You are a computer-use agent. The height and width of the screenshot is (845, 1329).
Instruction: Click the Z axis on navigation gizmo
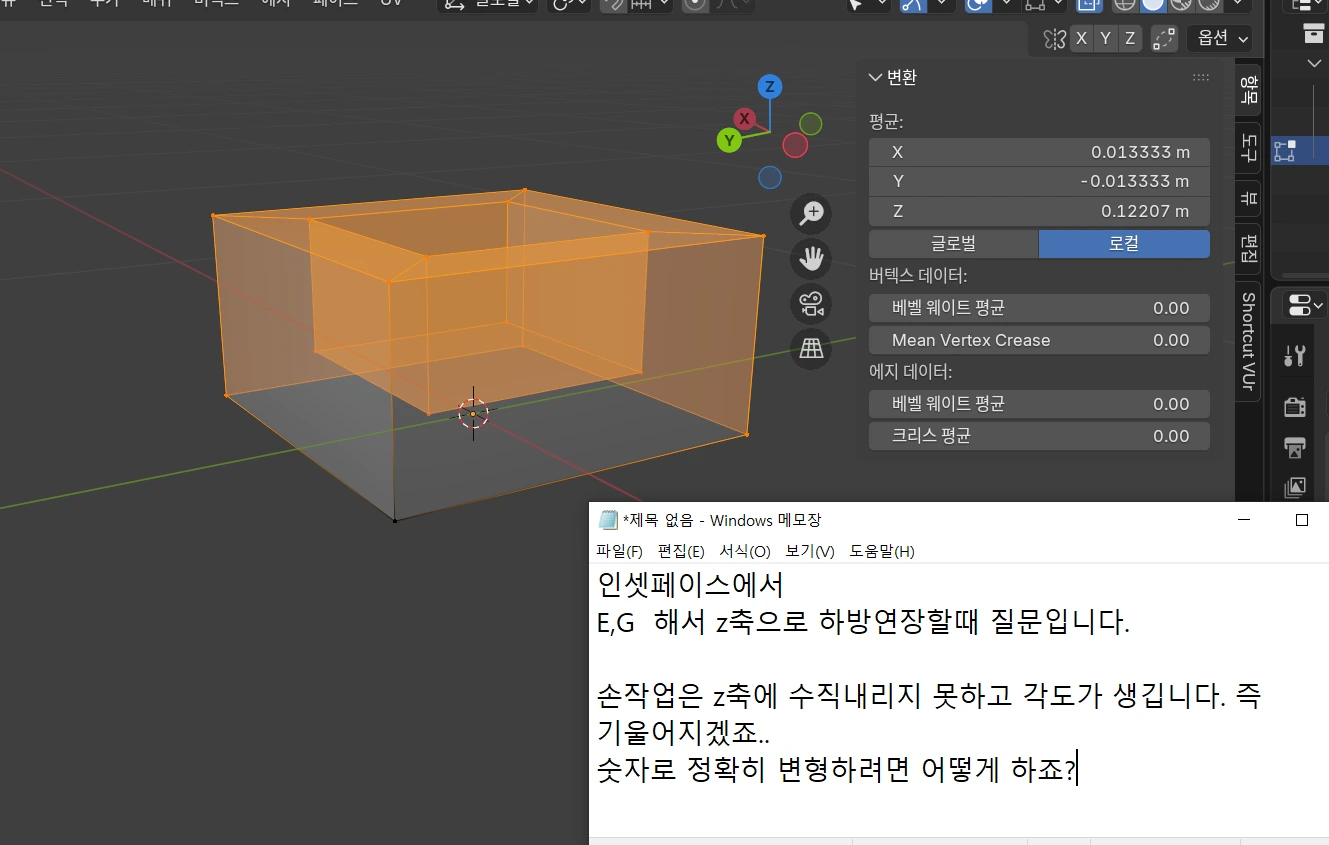coord(769,87)
